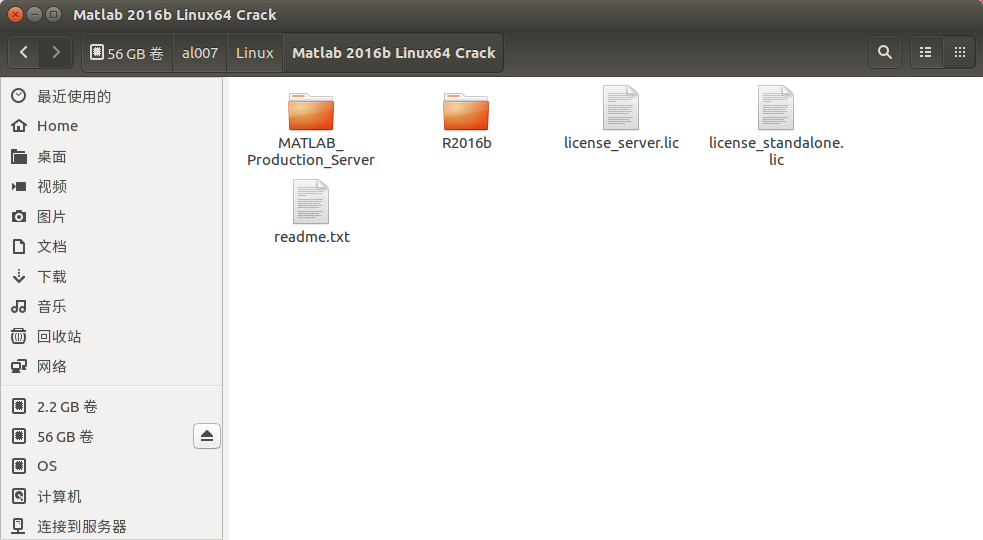Go back with the left arrow button
Image resolution: width=983 pixels, height=540 pixels.
pyautogui.click(x=24, y=53)
